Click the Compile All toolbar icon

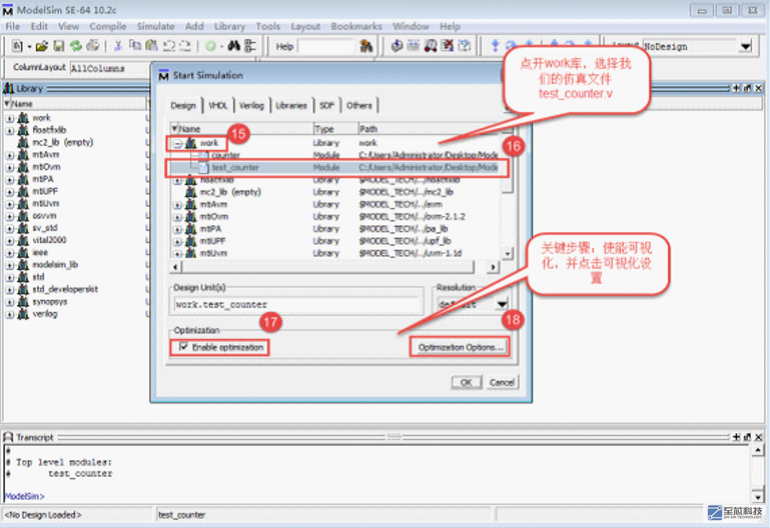click(413, 46)
